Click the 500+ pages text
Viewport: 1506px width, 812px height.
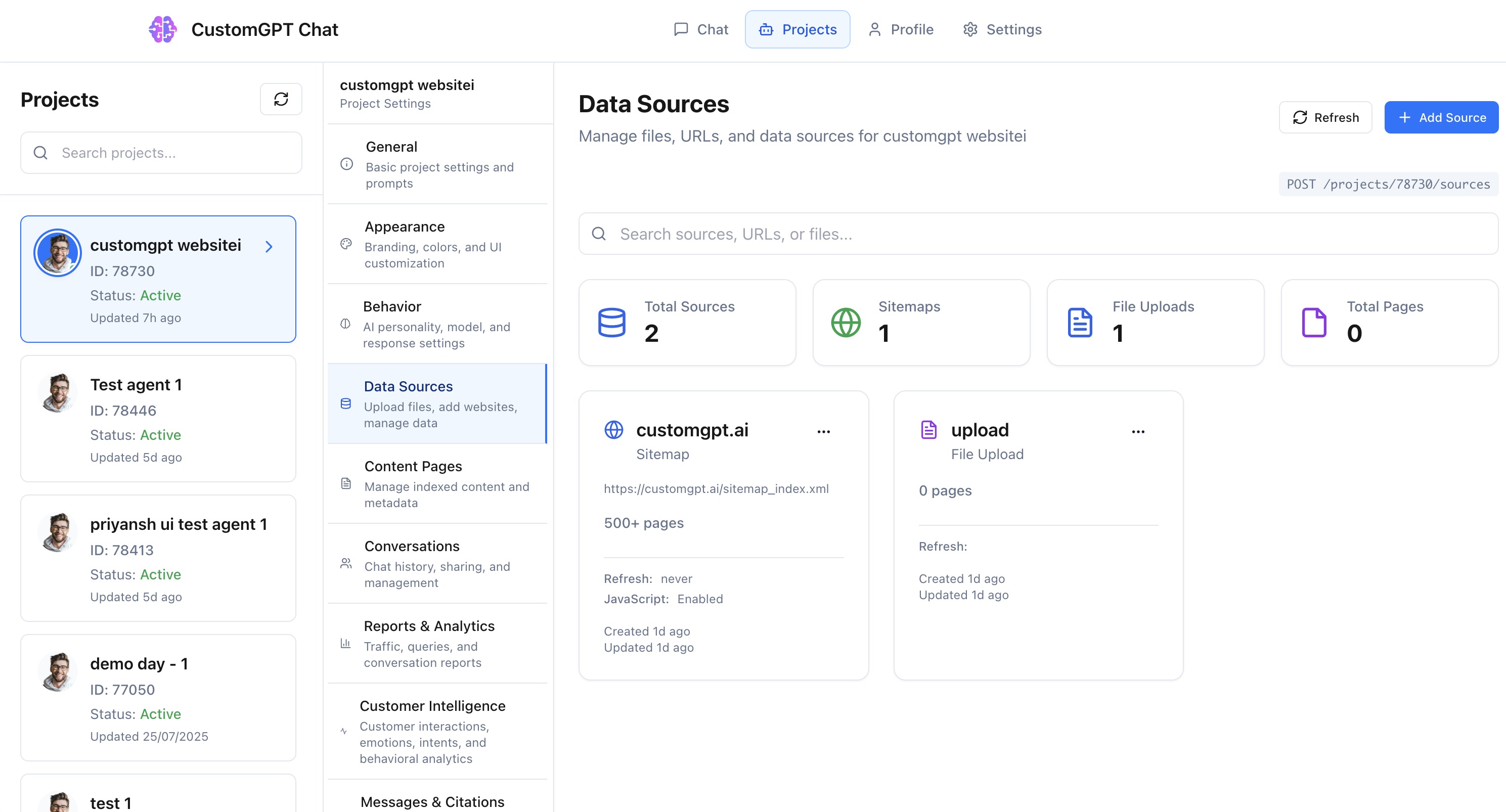(x=644, y=523)
